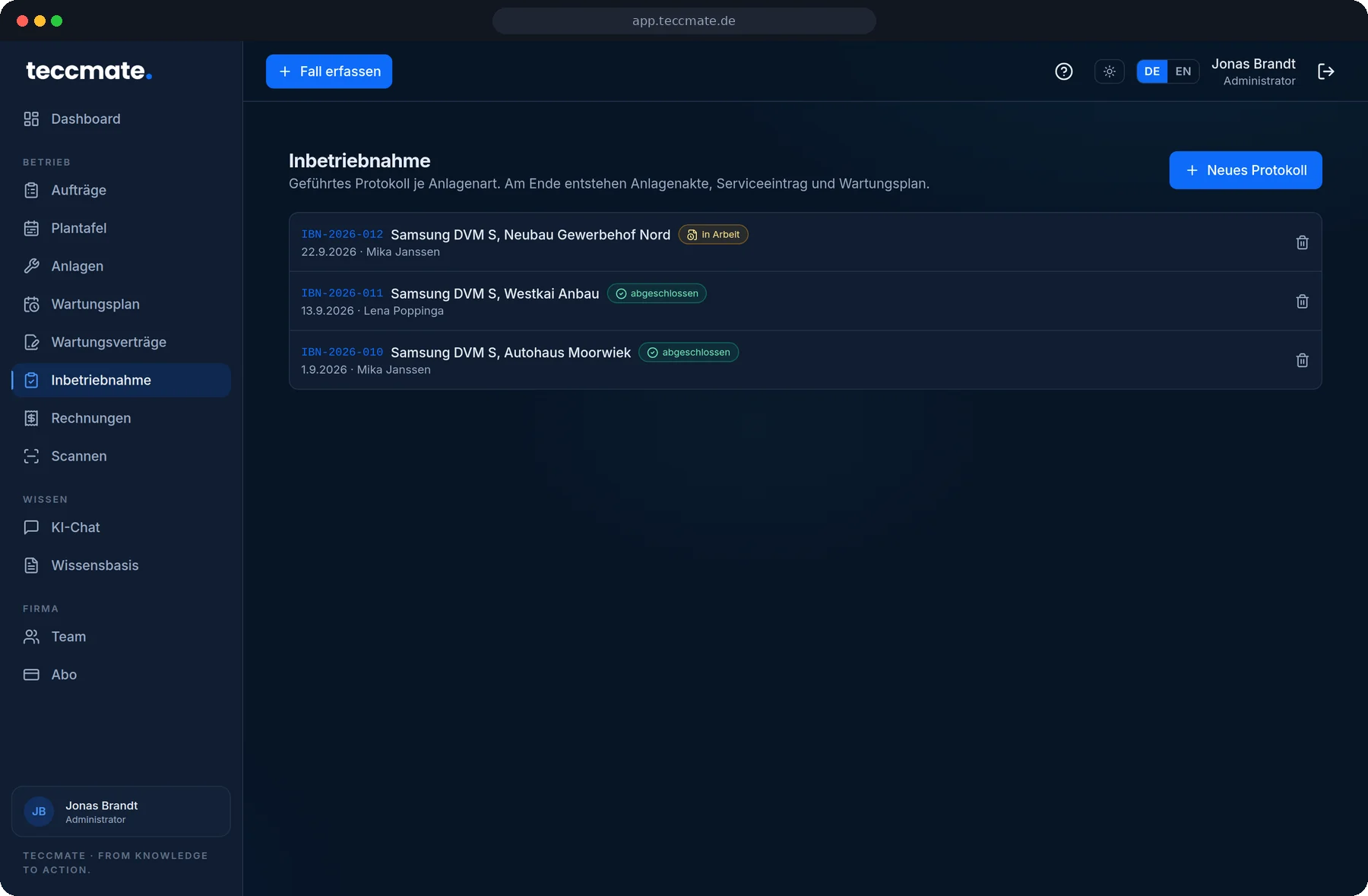1368x896 pixels.
Task: Click the Anlagen wrench icon
Action: coord(31,266)
